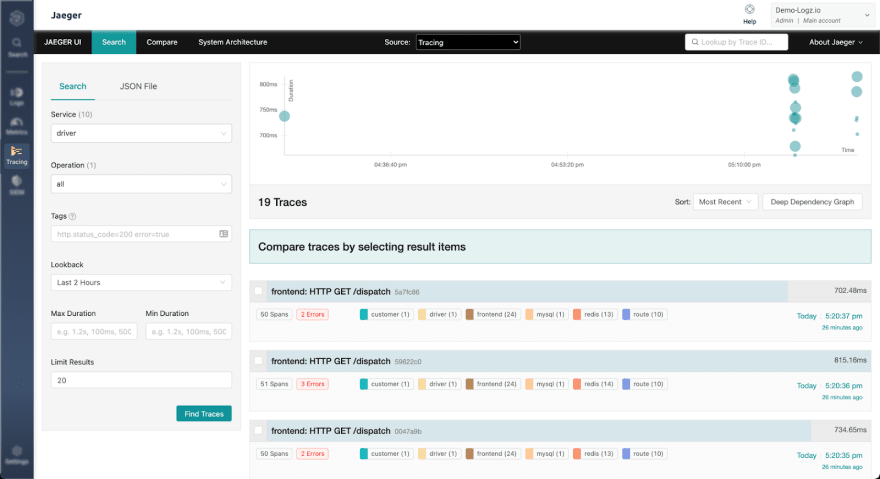Open the Sort Most Recent dropdown
880x479 pixels.
tap(725, 202)
